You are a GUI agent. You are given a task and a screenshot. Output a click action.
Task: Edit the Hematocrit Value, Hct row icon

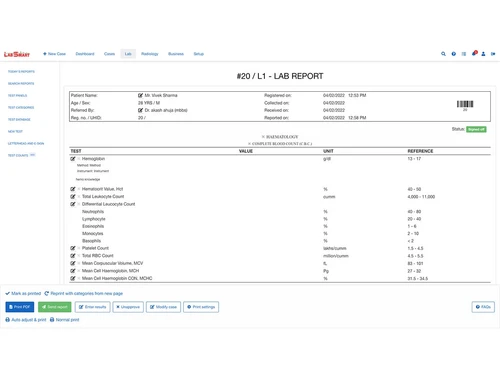tap(73, 189)
